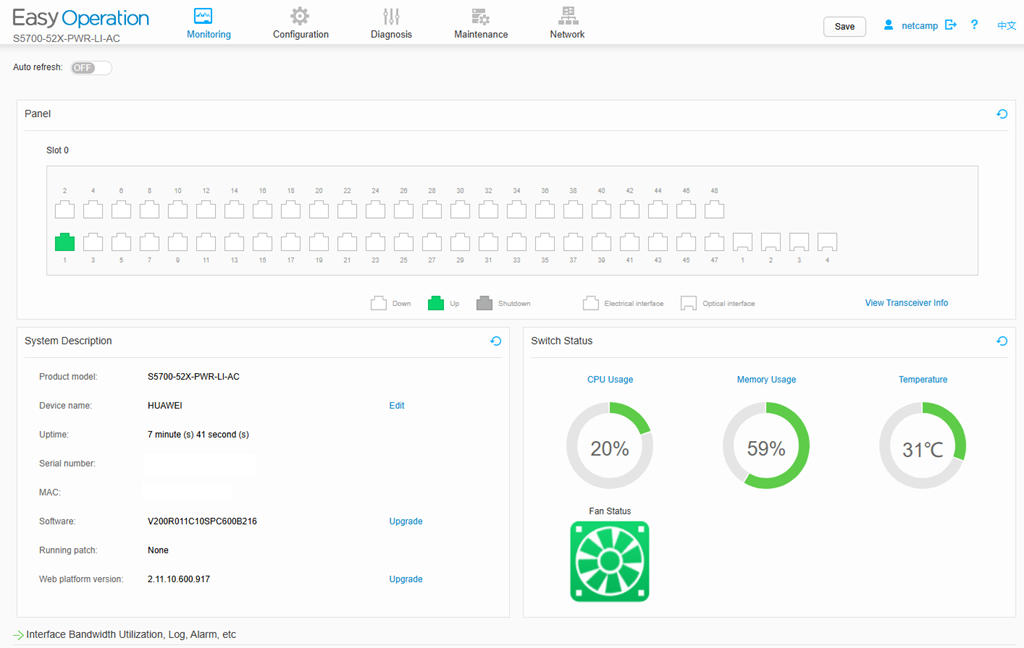Image resolution: width=1024 pixels, height=648 pixels.
Task: Edit the device name HUAWEI
Action: (x=396, y=406)
